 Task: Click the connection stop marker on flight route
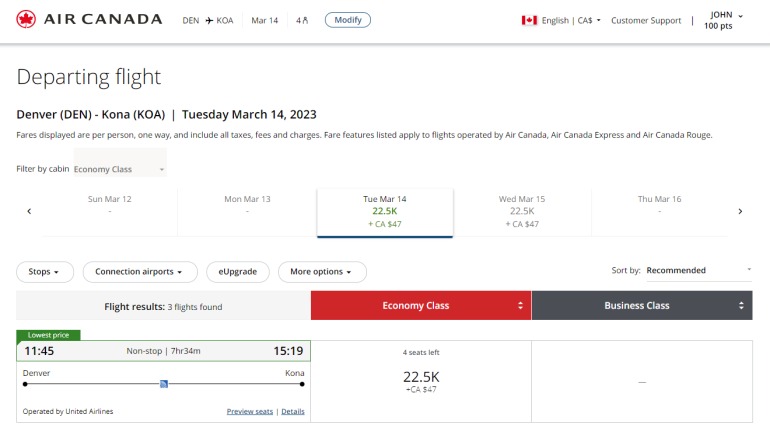(x=164, y=383)
